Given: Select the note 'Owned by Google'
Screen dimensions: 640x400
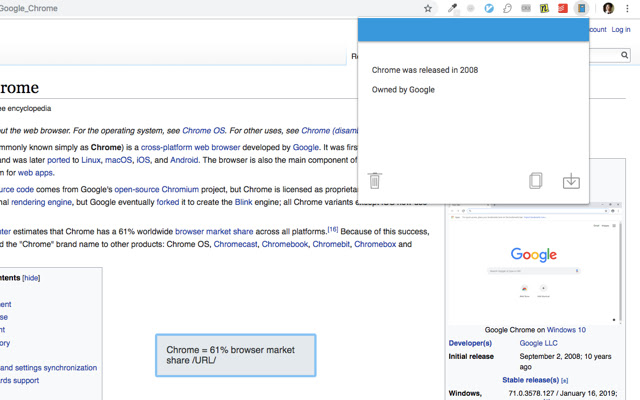Looking at the screenshot, I should click(x=403, y=90).
